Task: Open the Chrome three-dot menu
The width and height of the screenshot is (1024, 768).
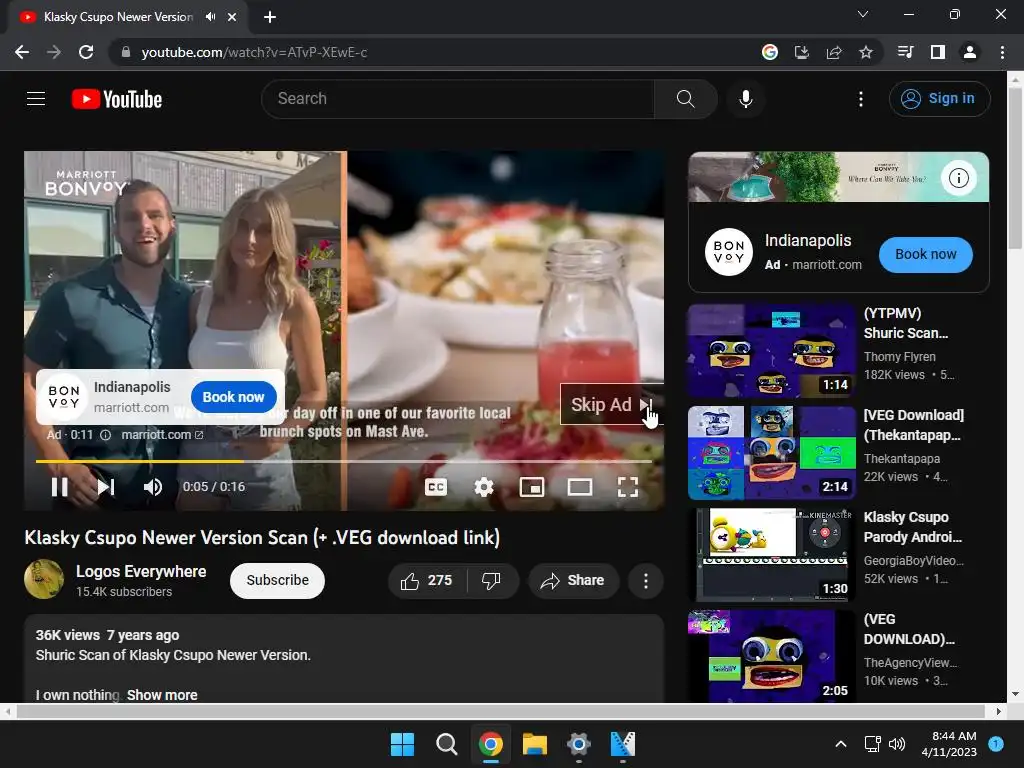Action: coord(1002,52)
